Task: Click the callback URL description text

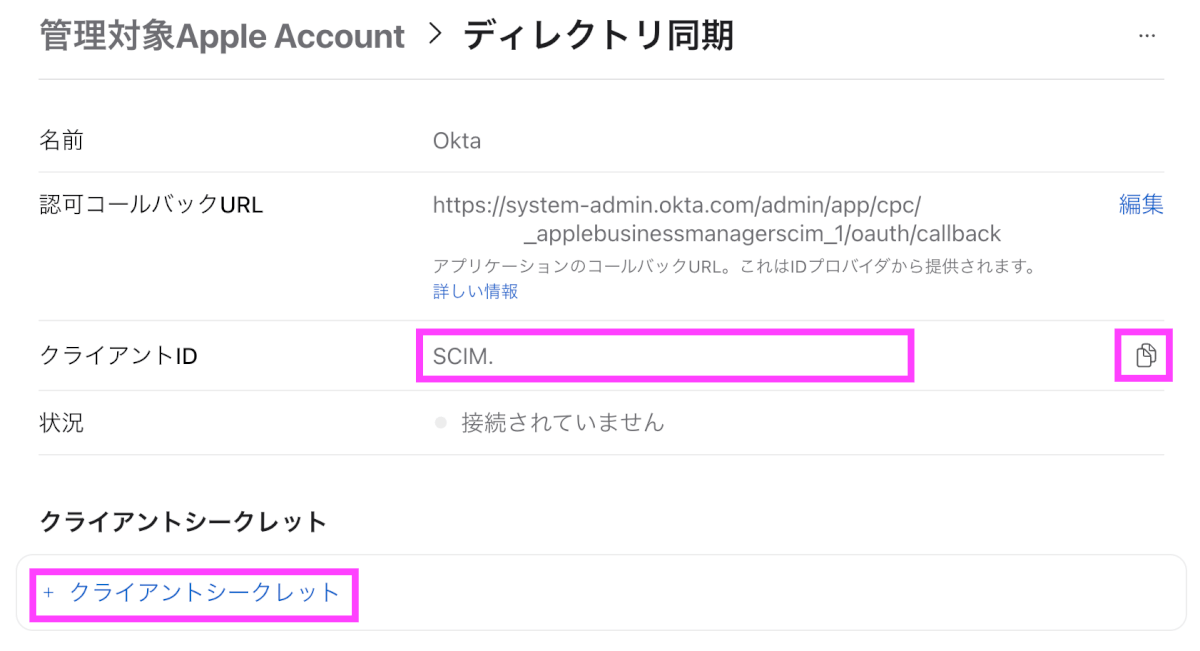Action: [x=732, y=267]
